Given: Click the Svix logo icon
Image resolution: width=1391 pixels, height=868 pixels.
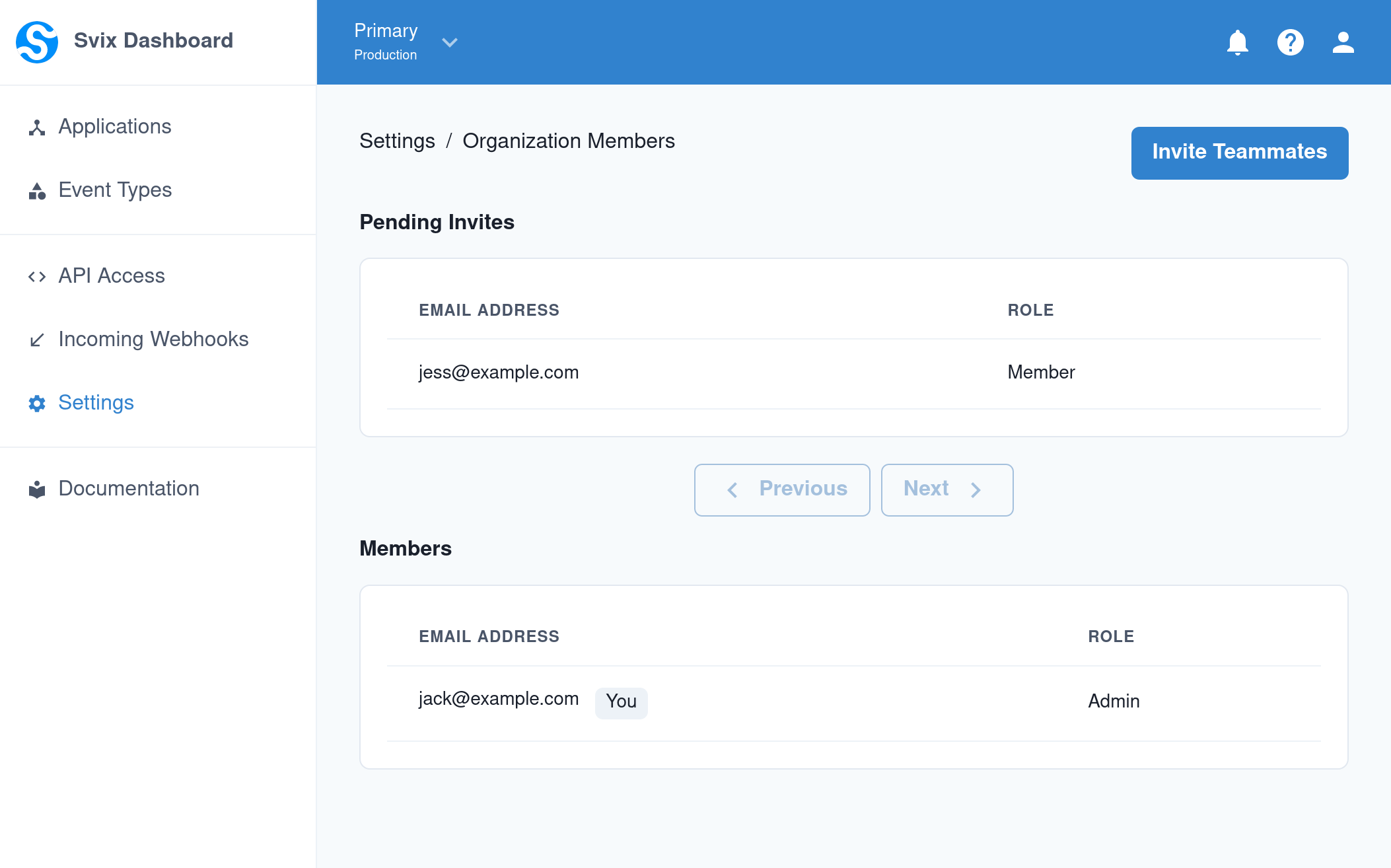Looking at the screenshot, I should (38, 41).
